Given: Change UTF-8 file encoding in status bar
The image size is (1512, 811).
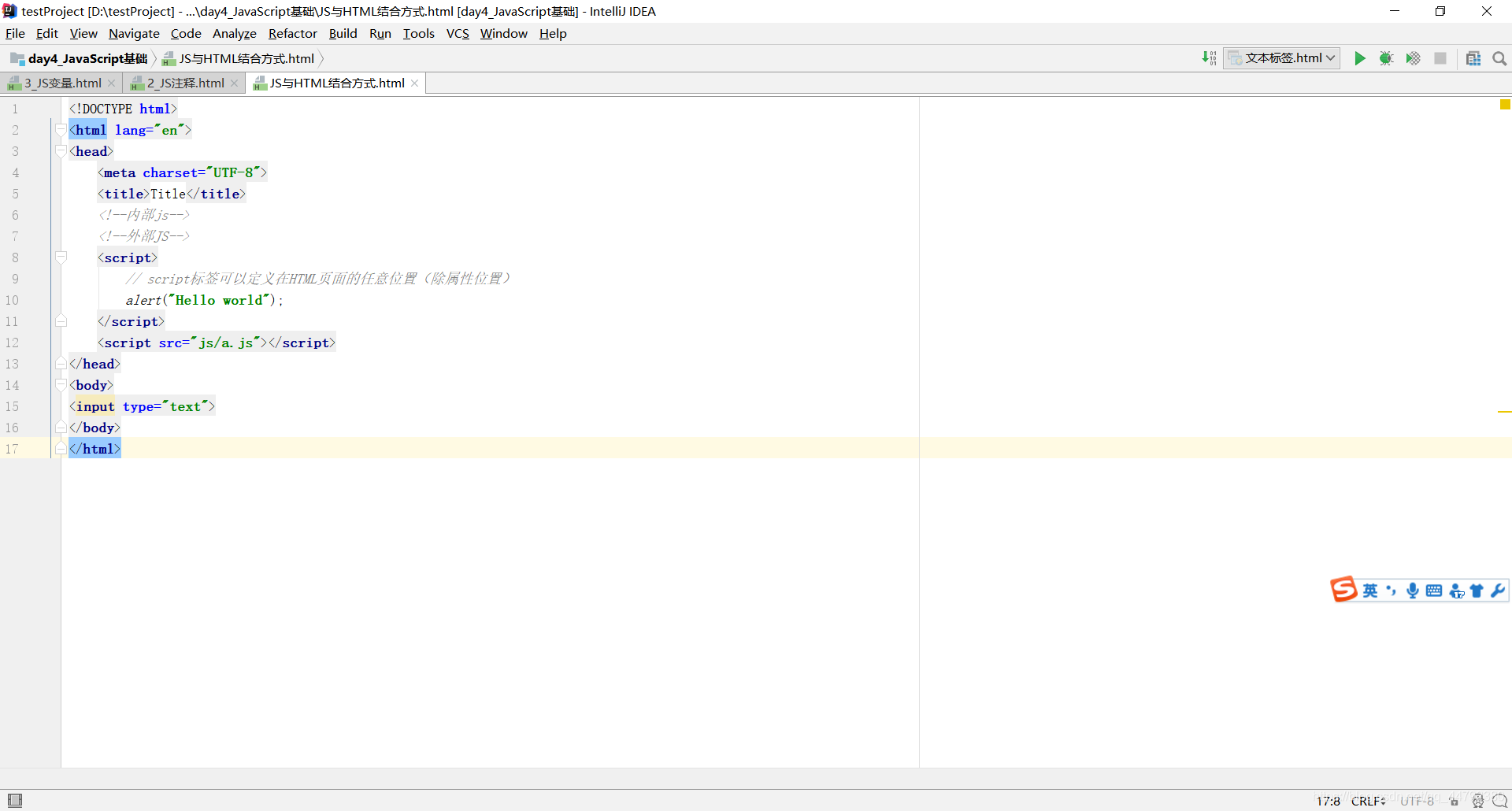Looking at the screenshot, I should point(1417,801).
